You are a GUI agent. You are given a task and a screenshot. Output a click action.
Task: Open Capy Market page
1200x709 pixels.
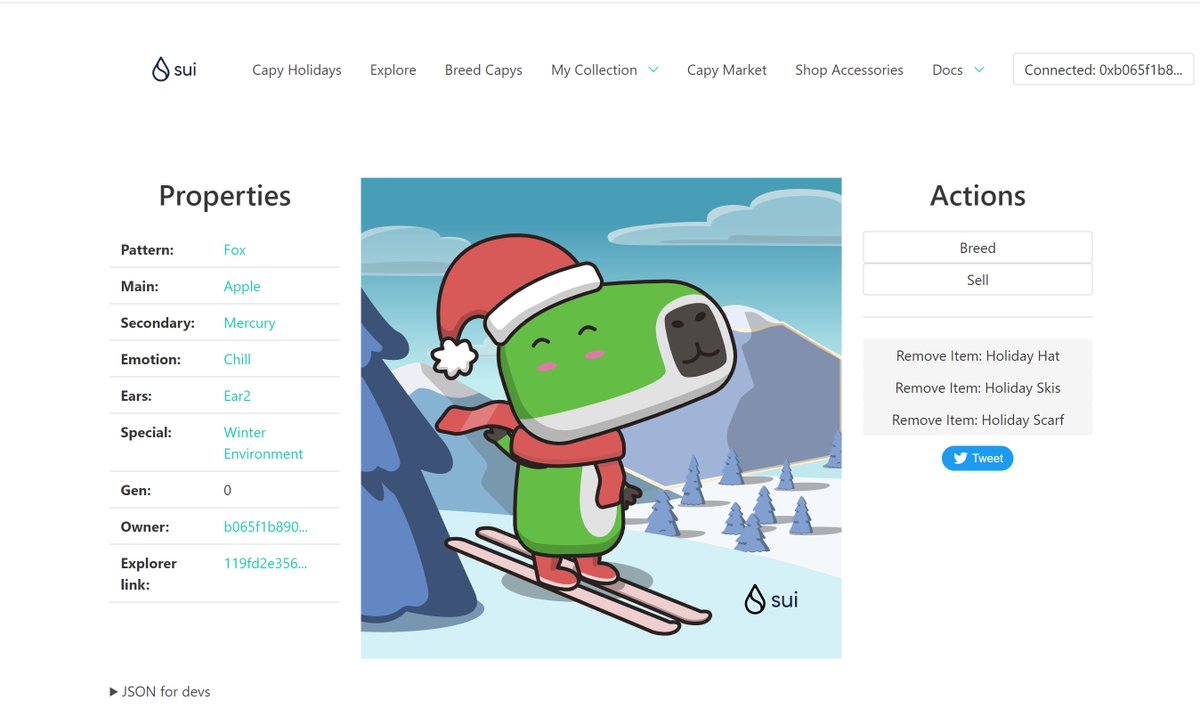[727, 70]
